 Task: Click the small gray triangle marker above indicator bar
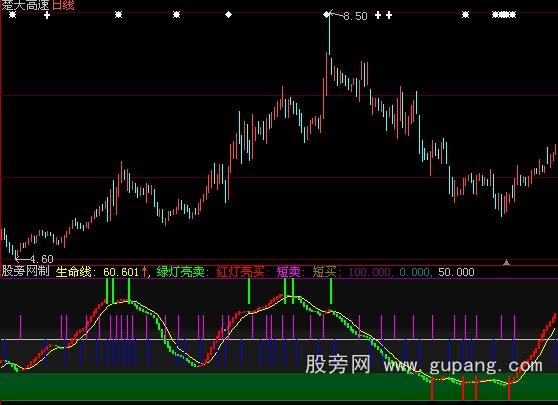(506, 262)
